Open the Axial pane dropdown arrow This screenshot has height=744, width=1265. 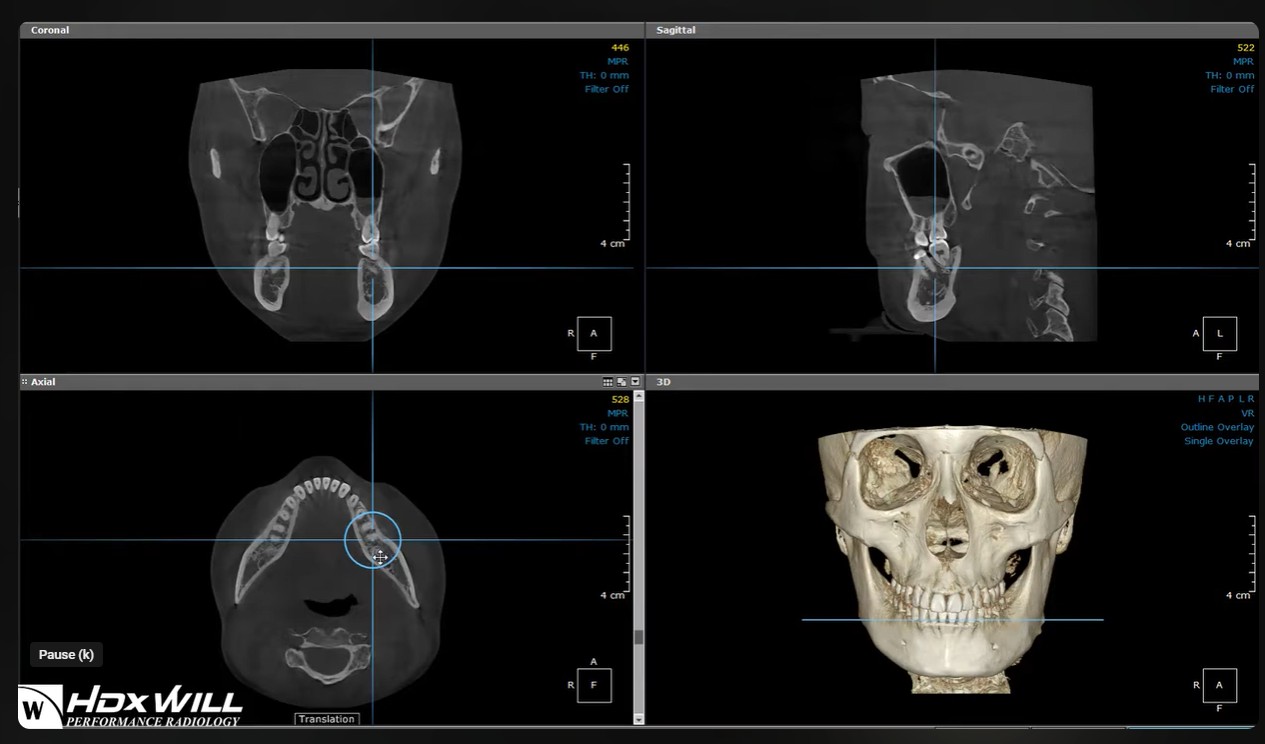(x=635, y=382)
